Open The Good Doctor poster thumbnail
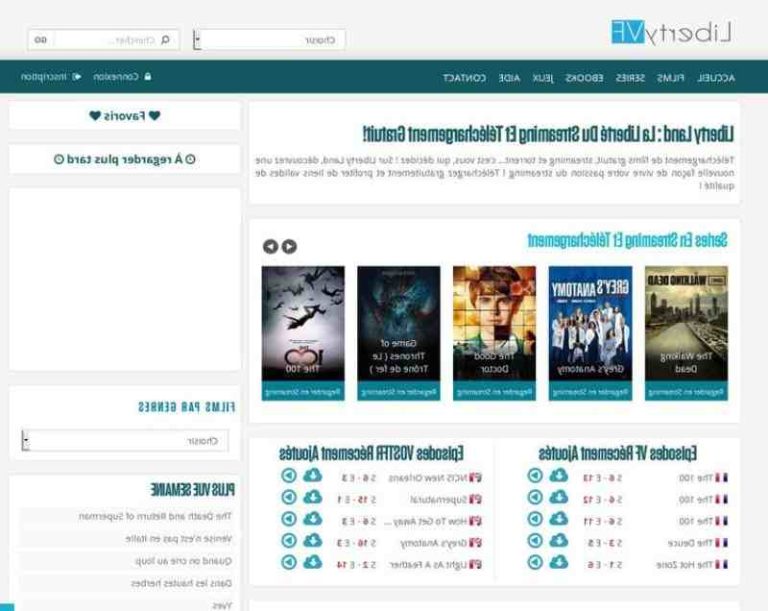The image size is (768, 611). point(494,323)
